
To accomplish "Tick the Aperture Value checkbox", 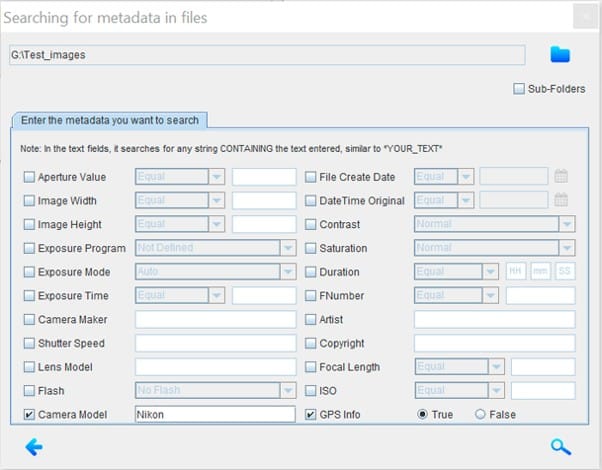I will [x=28, y=177].
